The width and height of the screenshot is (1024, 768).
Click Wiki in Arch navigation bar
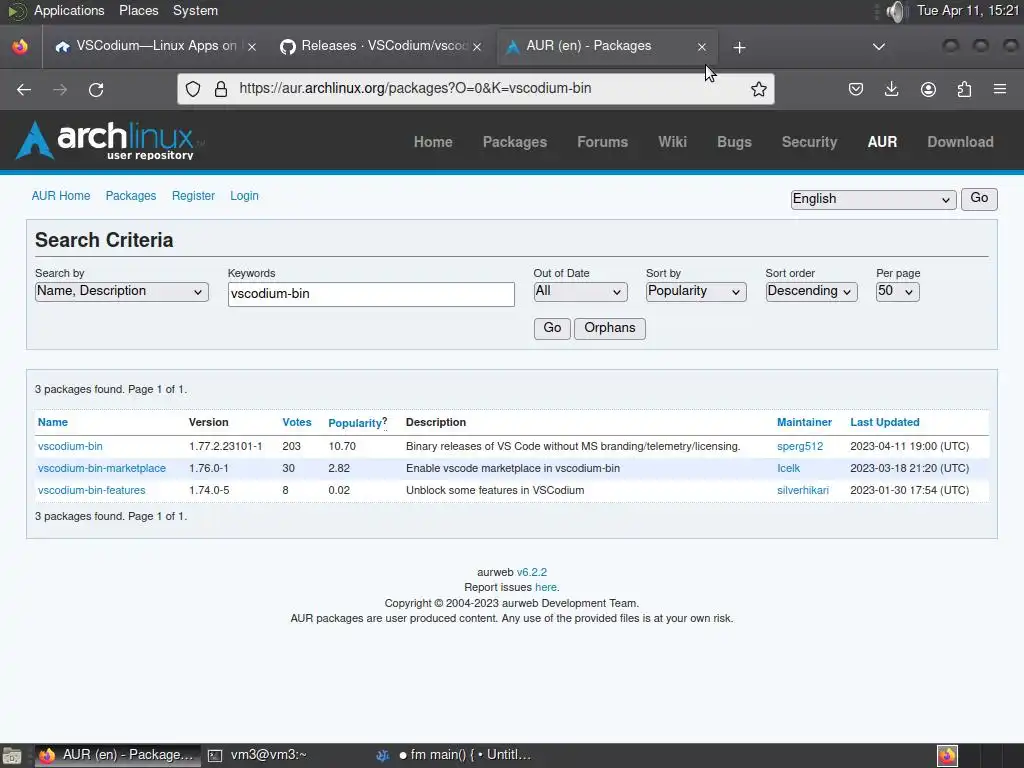(x=673, y=142)
